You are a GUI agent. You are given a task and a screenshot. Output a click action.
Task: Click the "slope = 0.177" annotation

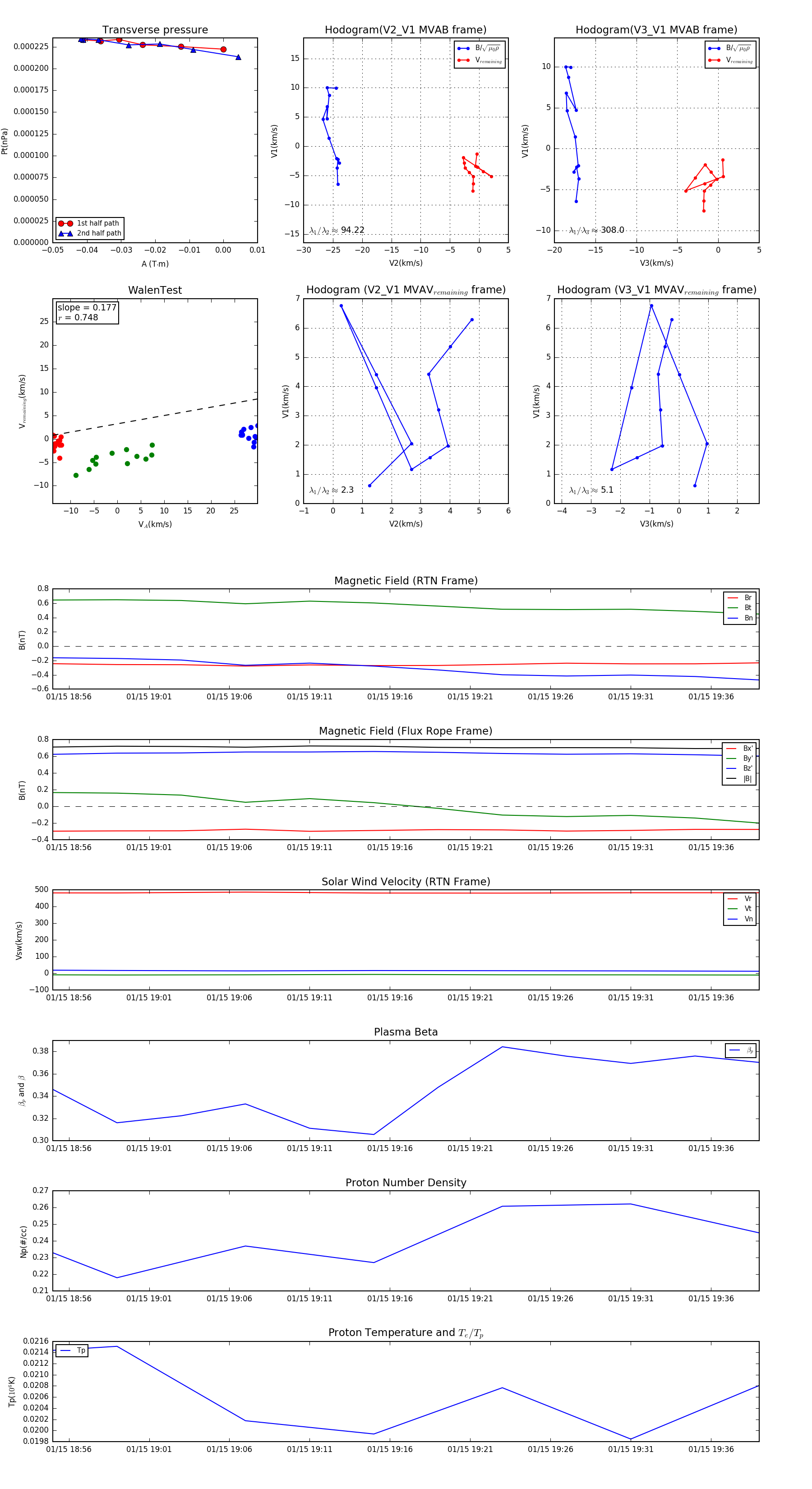pos(87,308)
